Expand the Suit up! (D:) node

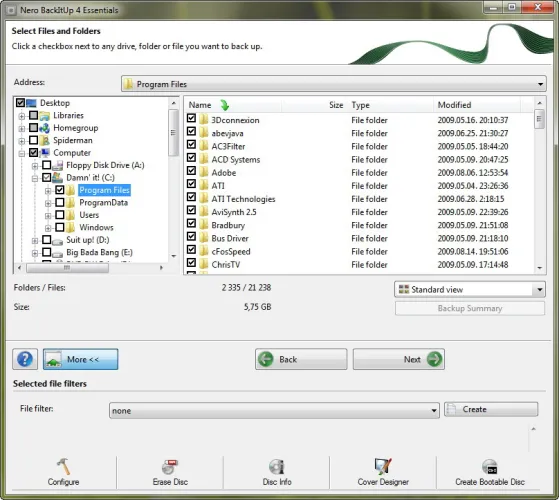coord(35,241)
